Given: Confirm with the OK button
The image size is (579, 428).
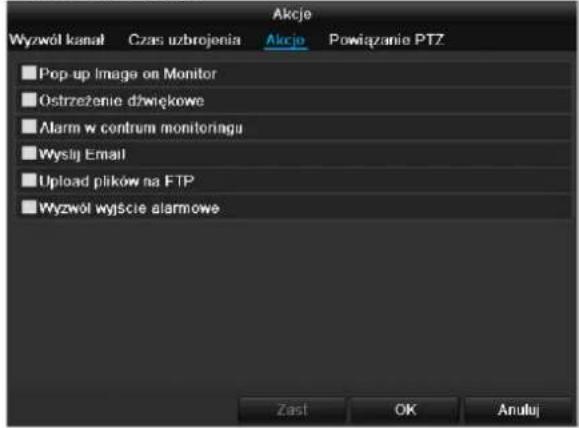Looking at the screenshot, I should click(405, 410).
